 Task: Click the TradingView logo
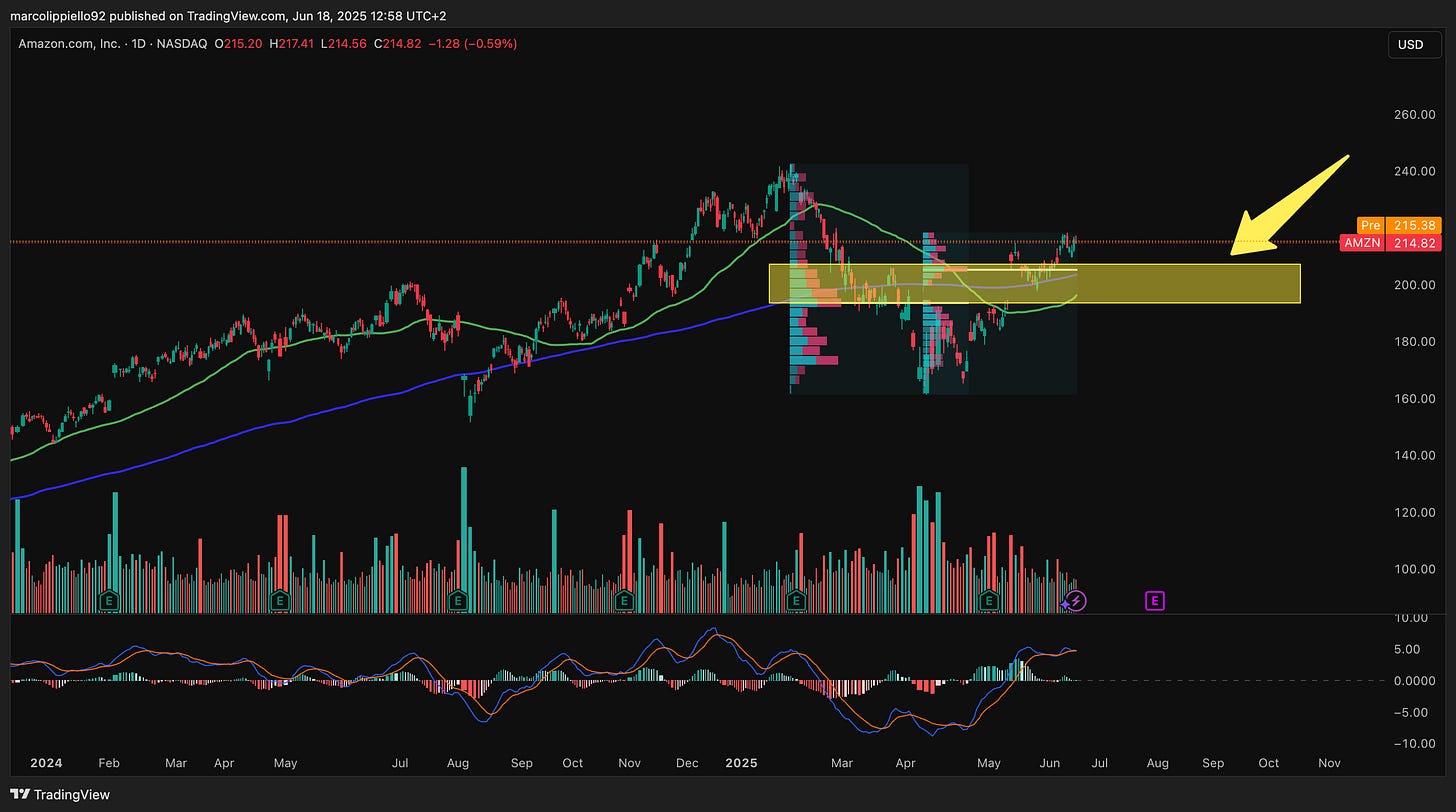[x=60, y=795]
